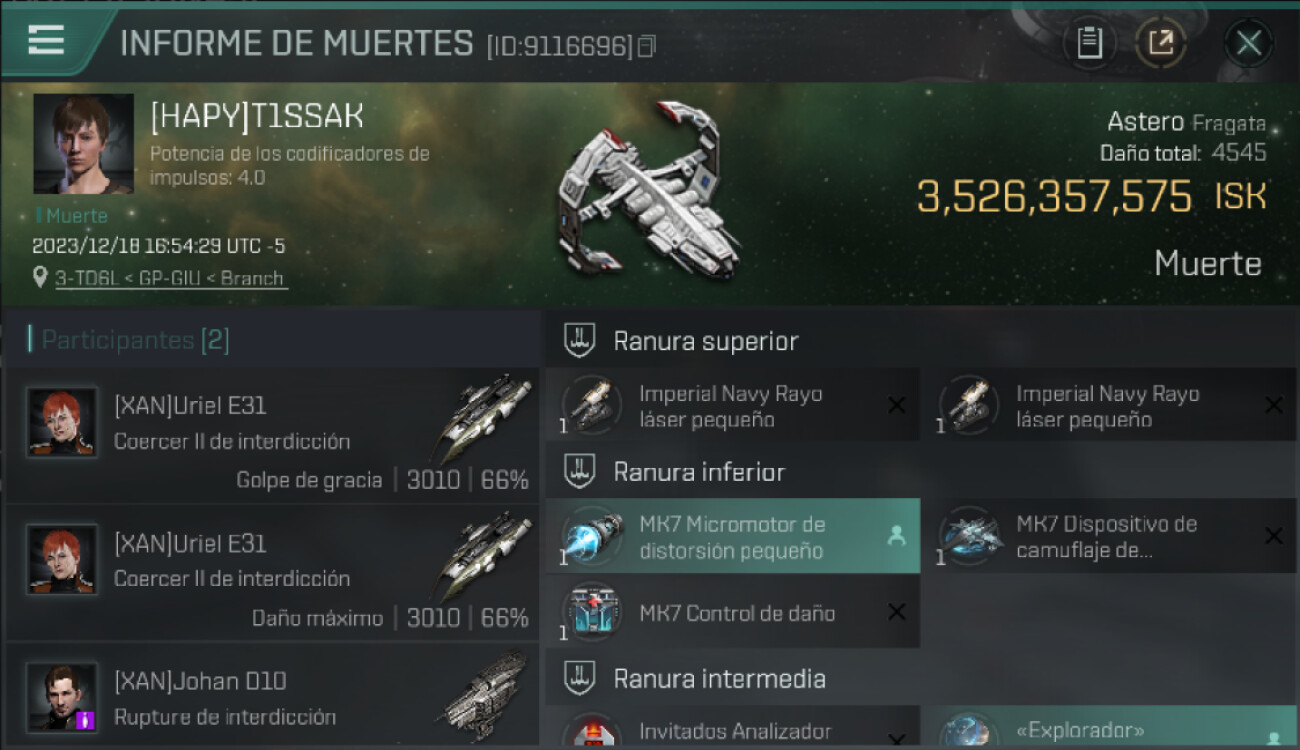This screenshot has height=750, width=1300.
Task: Follow the 3-TD6L location link
Action: (171, 278)
